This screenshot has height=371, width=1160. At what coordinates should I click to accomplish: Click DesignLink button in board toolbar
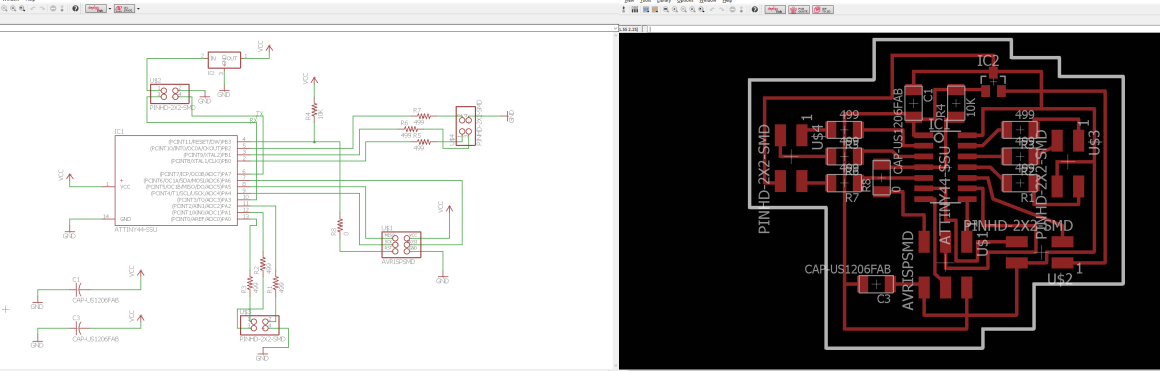click(x=775, y=10)
